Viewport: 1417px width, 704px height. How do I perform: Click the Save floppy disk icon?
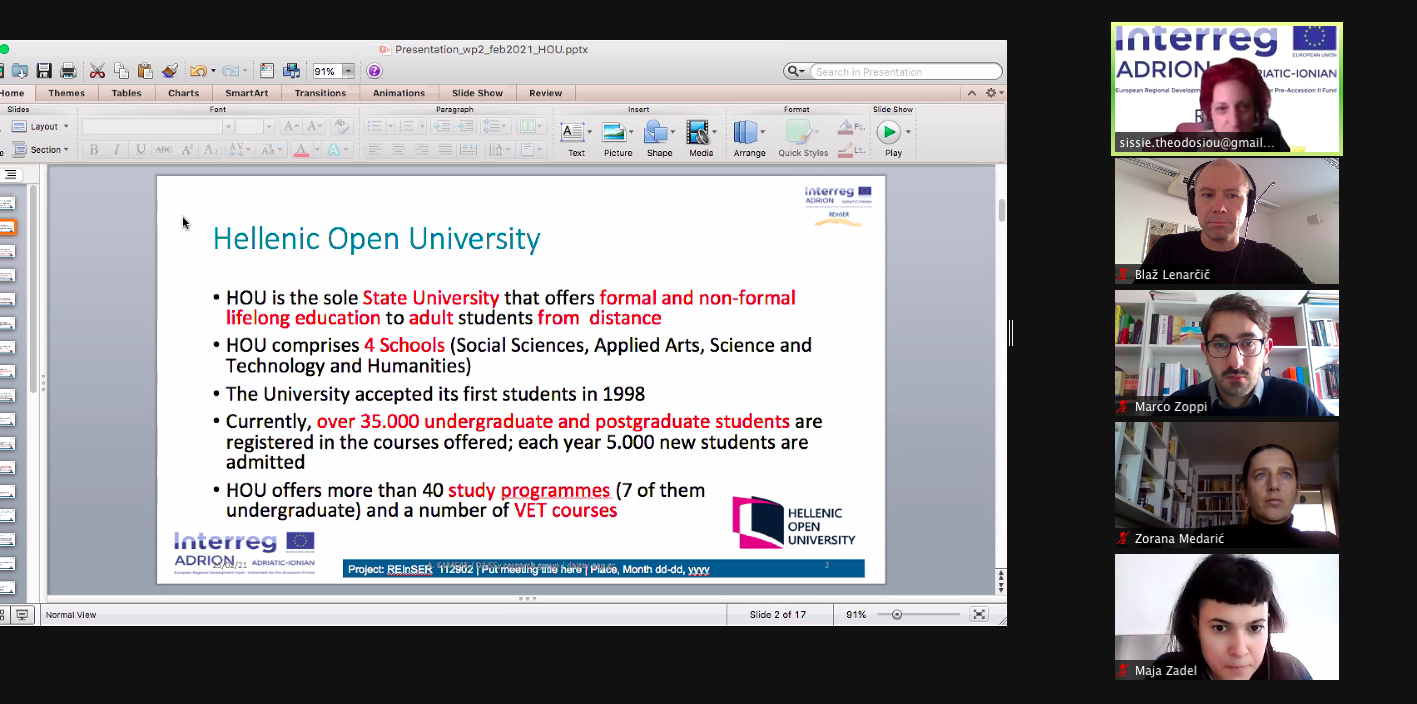pyautogui.click(x=44, y=71)
